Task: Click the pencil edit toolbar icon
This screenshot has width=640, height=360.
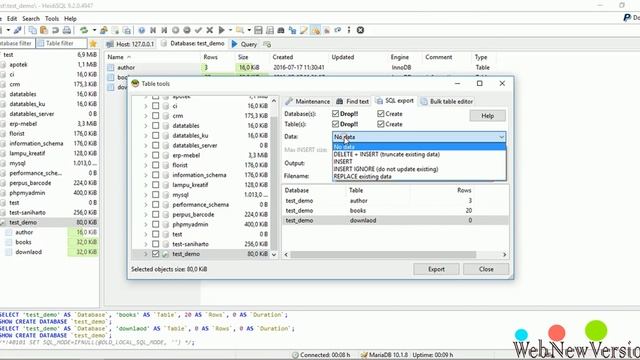Action: pyautogui.click(x=304, y=30)
